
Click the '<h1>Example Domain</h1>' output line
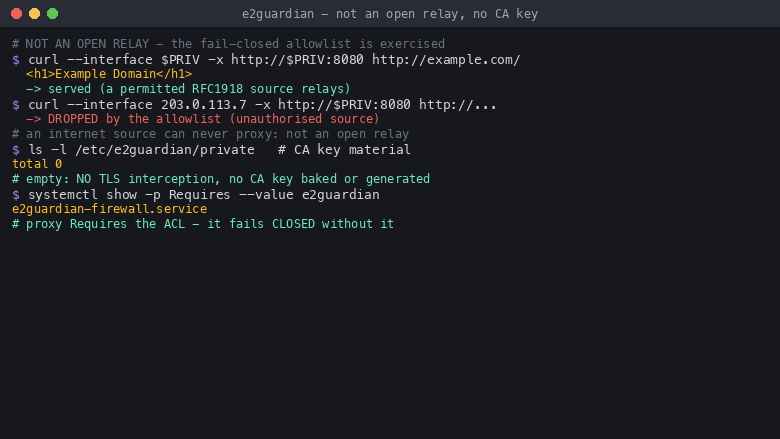[109, 74]
